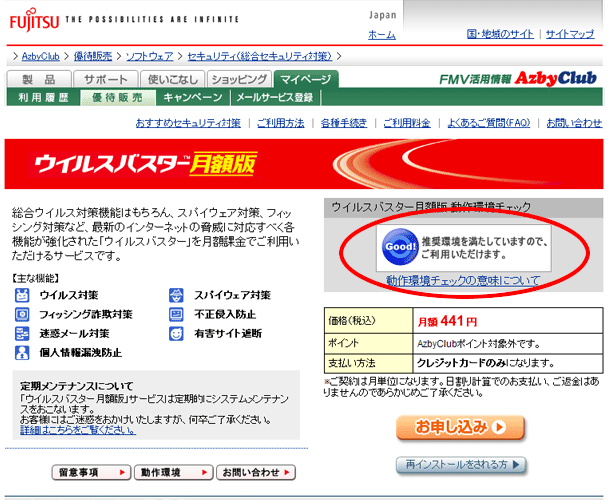The image size is (610, 500).
Task: Click the ポイント table cell
Action: 368,343
